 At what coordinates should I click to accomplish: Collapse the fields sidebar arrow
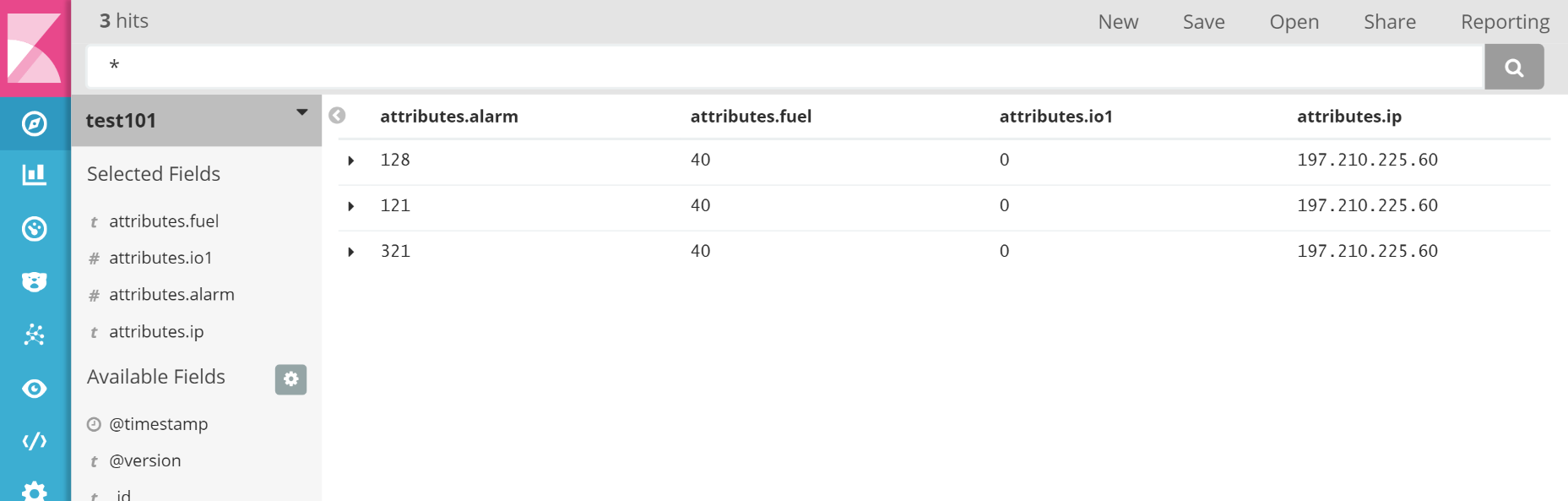point(337,116)
